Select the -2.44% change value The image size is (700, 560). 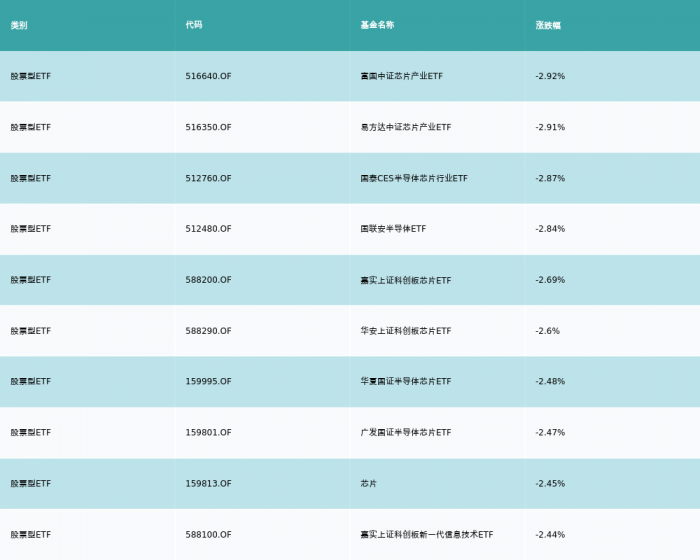[x=550, y=535]
